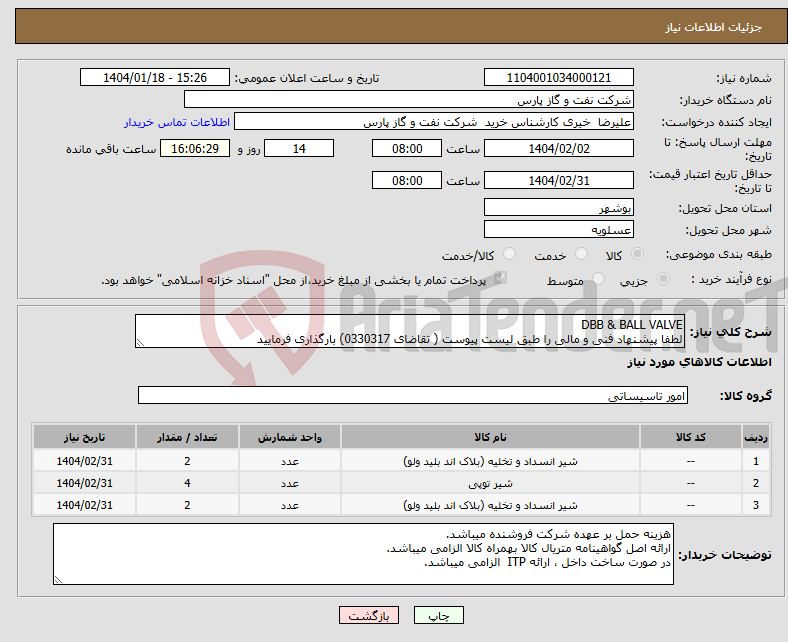Click the واحد شمارش column header
This screenshot has height=642, width=788.
click(x=290, y=437)
